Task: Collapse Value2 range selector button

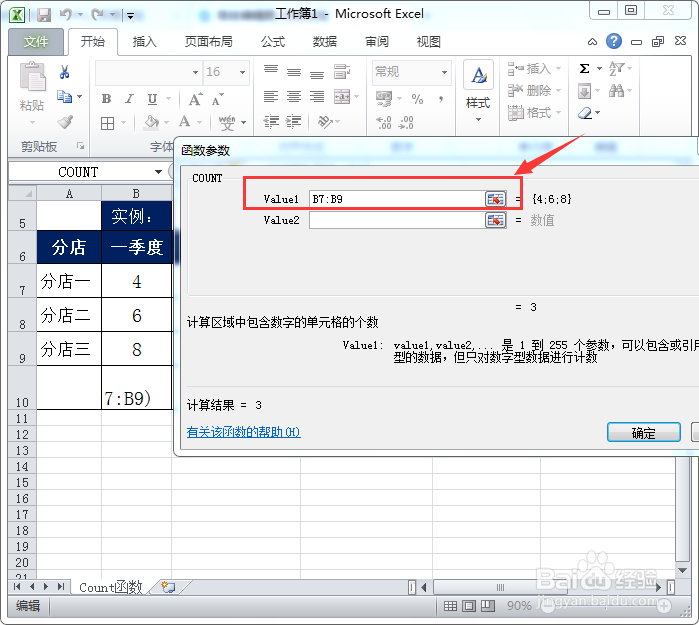Action: click(496, 220)
